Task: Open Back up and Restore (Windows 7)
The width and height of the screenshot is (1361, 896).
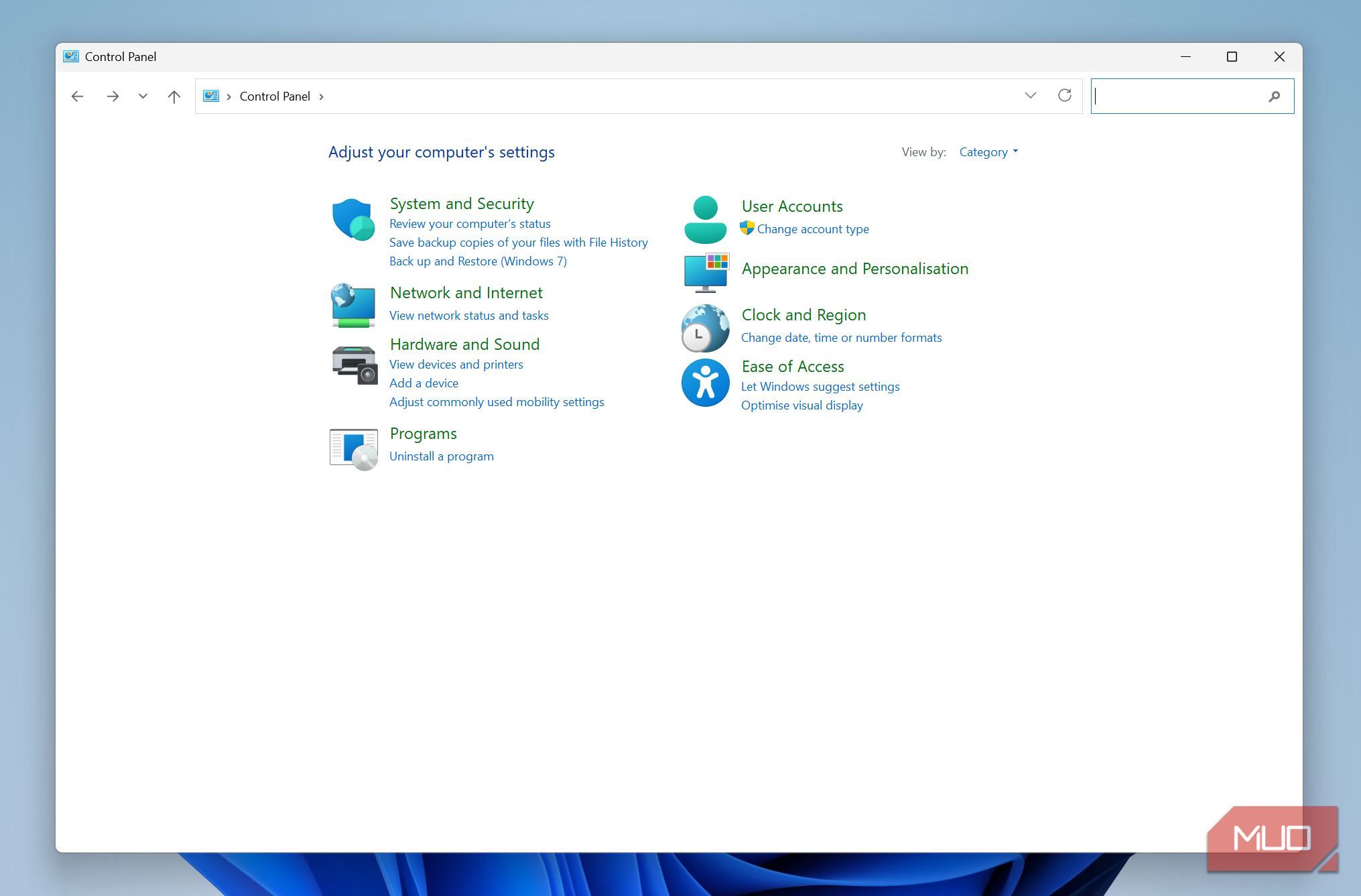Action: tap(478, 261)
